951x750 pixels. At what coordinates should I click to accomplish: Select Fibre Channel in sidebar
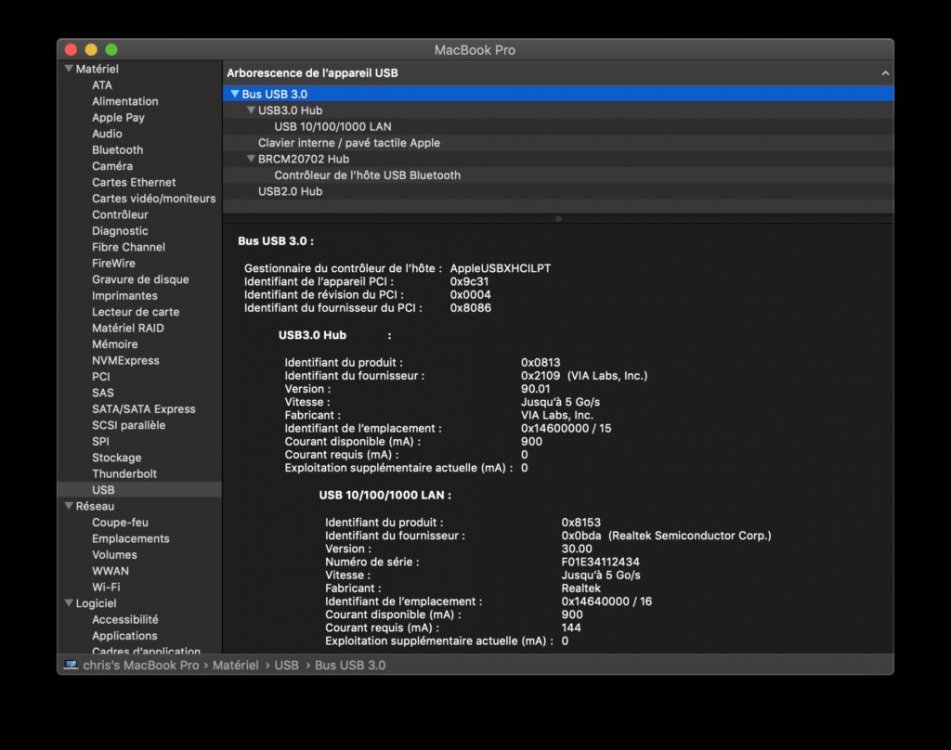pos(129,247)
